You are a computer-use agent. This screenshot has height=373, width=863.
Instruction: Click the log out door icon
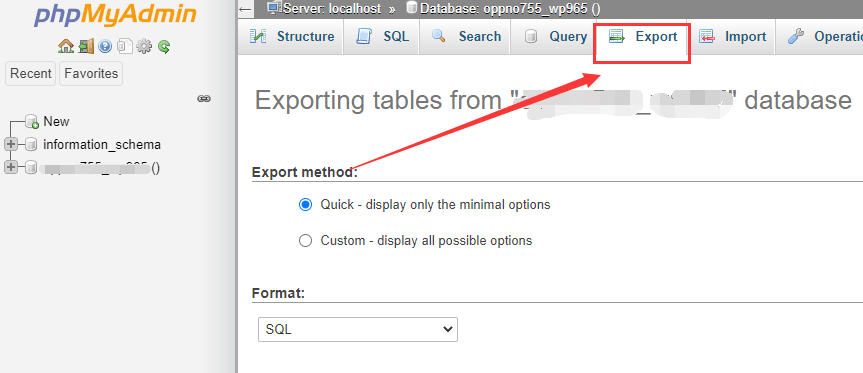(x=86, y=46)
